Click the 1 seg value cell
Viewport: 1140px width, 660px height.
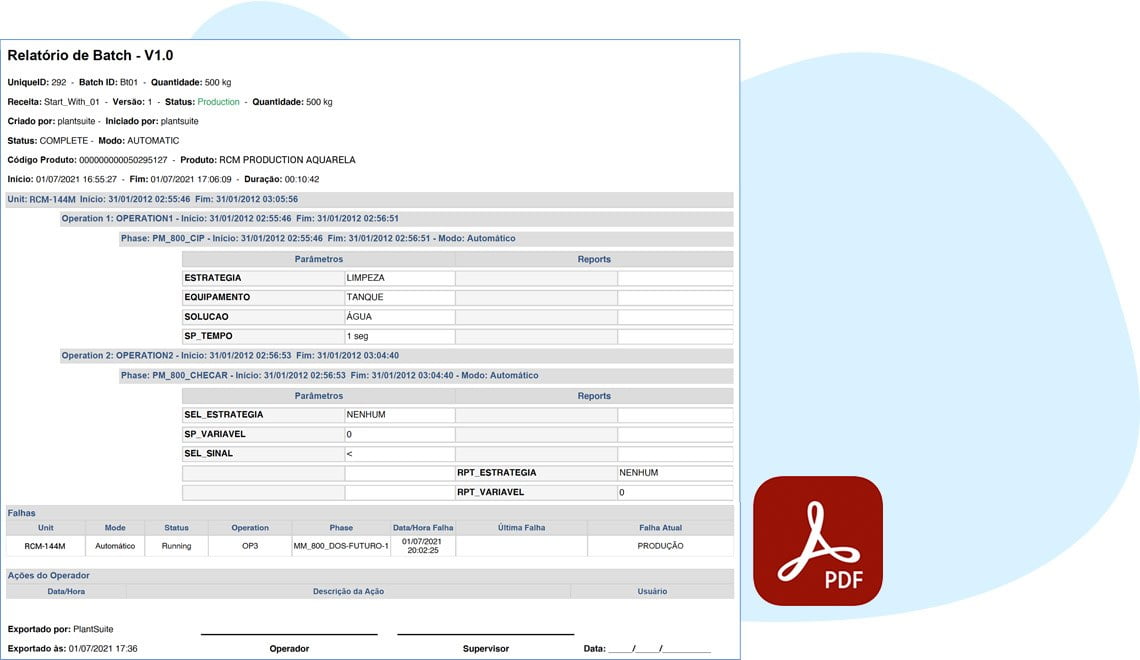(400, 337)
